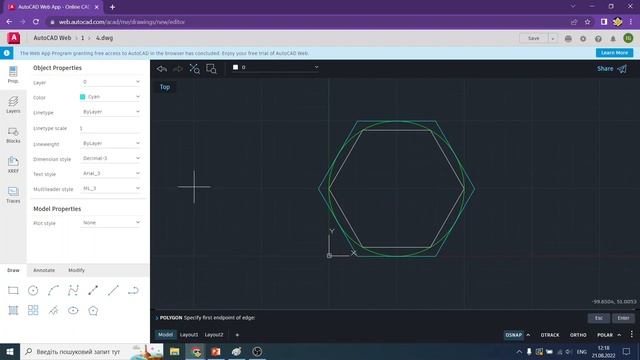This screenshot has height=360, width=640.
Task: Click the AutoCAD red logo icon
Action: pyautogui.click(x=14, y=38)
